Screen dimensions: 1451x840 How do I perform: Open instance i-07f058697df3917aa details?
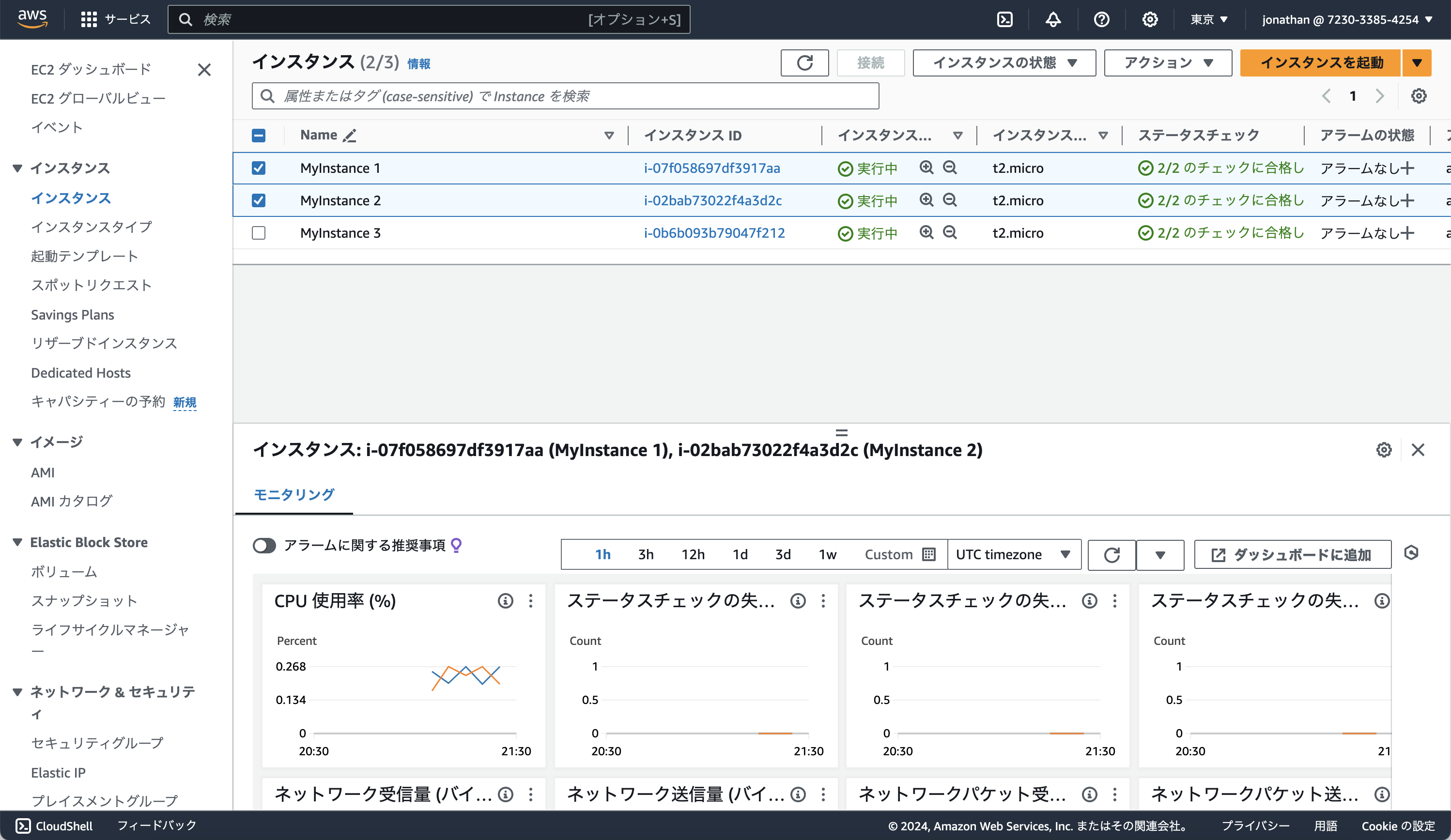tap(711, 168)
